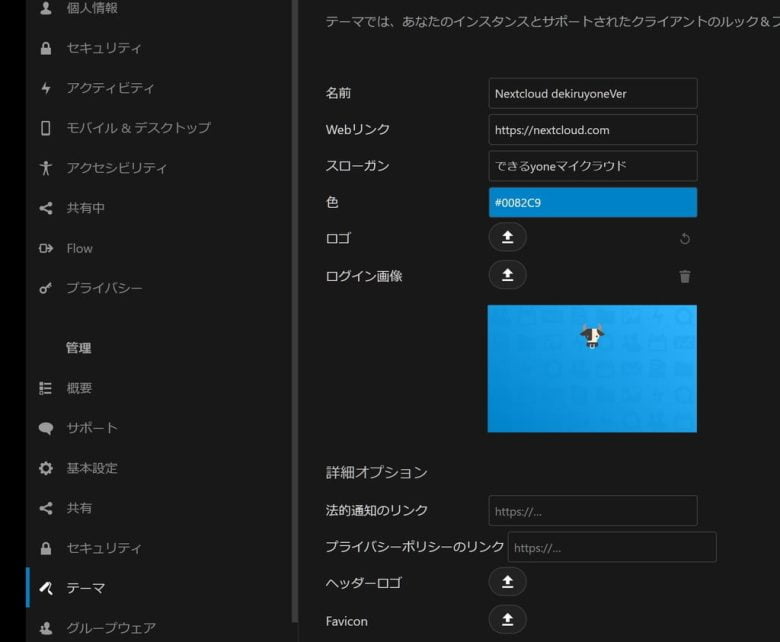The width and height of the screenshot is (780, 642).
Task: Click the sidebar vertical scrollbar
Action: (x=294, y=311)
